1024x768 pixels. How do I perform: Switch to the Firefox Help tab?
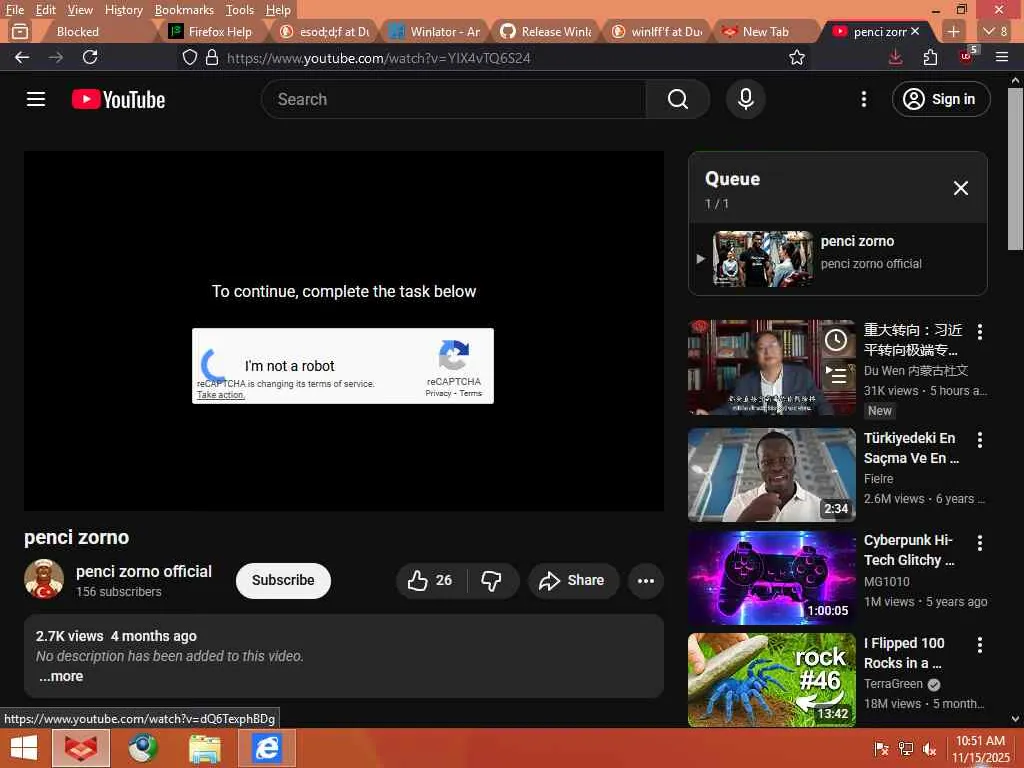[x=216, y=31]
